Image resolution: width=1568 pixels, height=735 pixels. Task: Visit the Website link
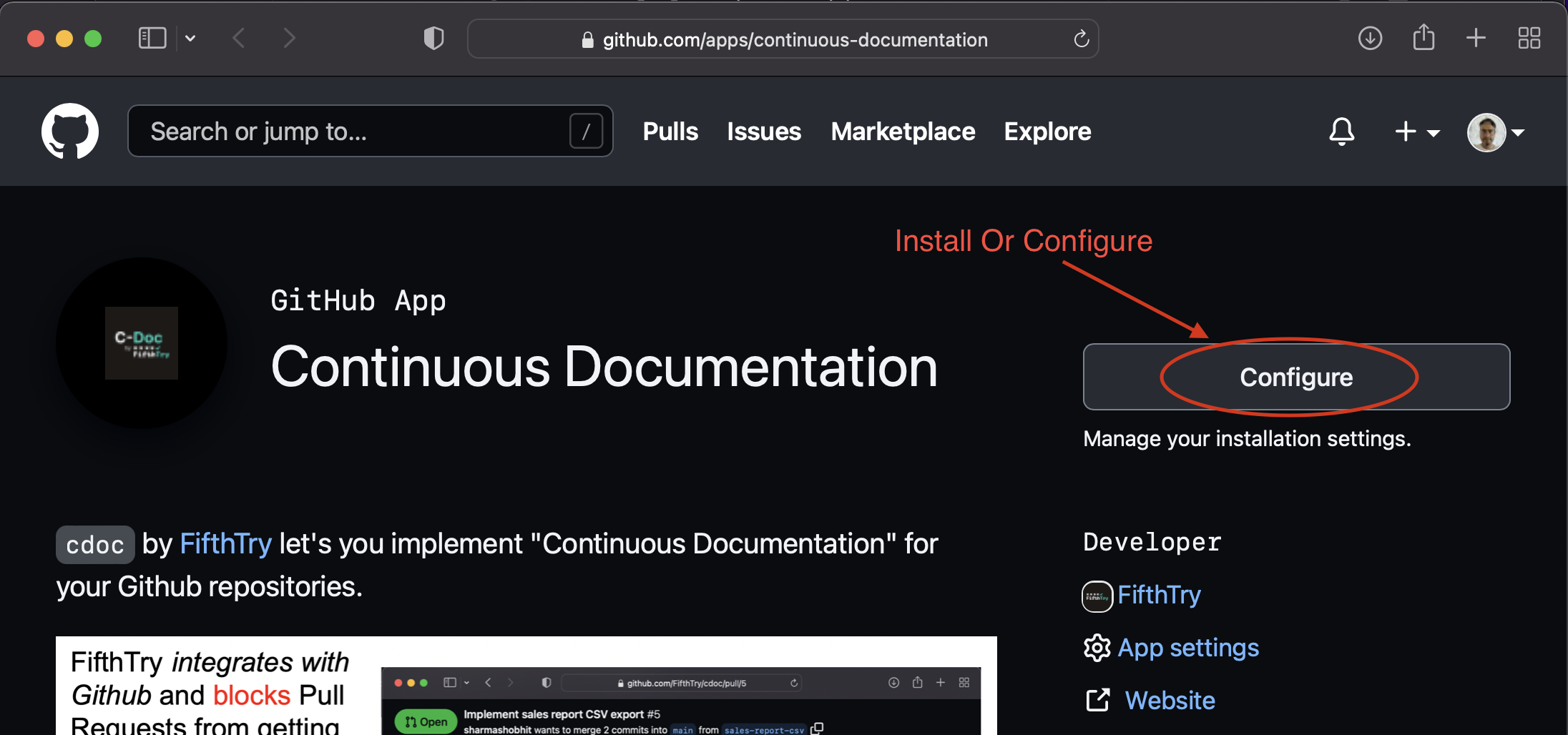pos(1170,701)
